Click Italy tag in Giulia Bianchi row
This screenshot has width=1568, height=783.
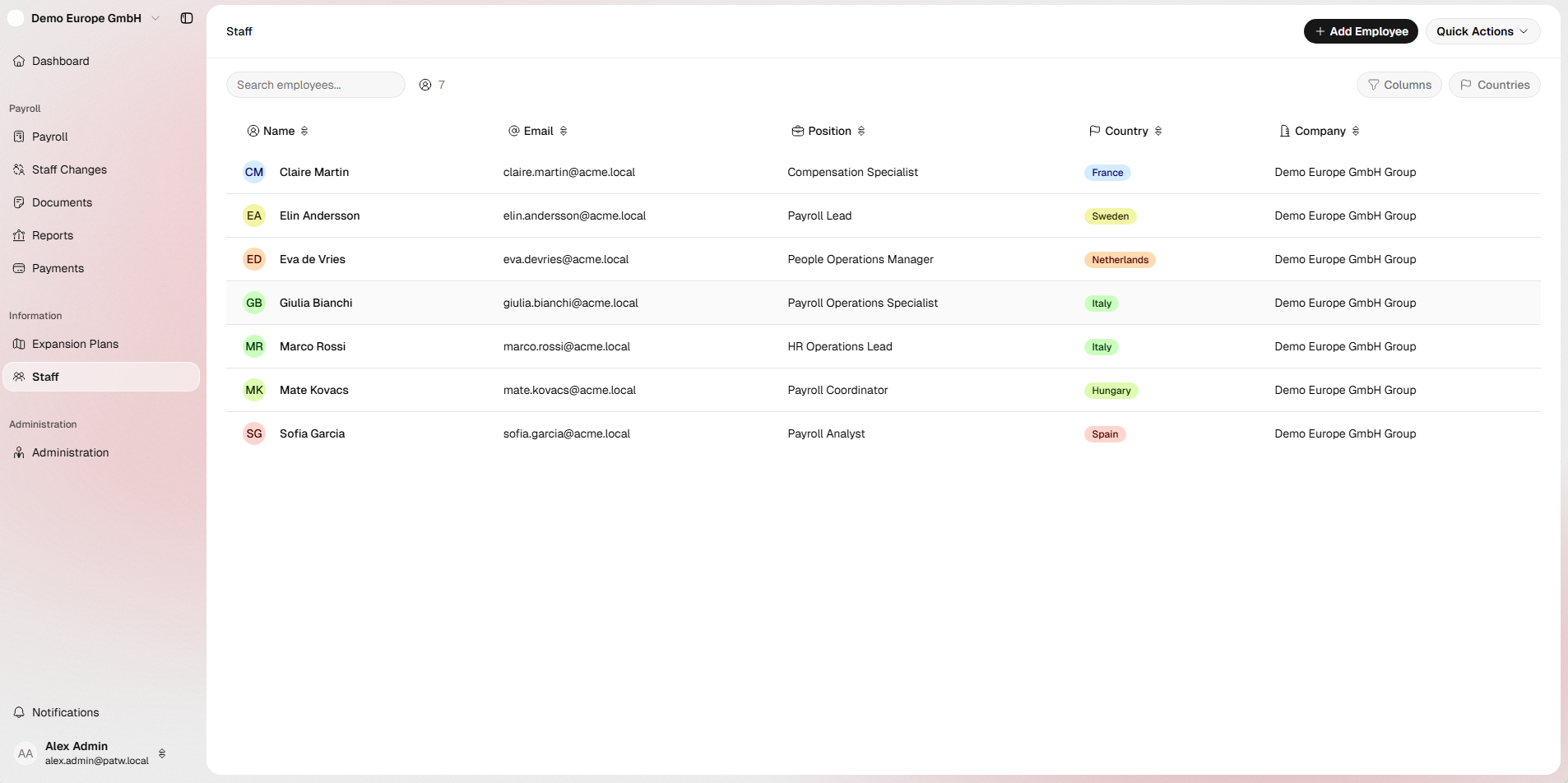click(x=1102, y=303)
